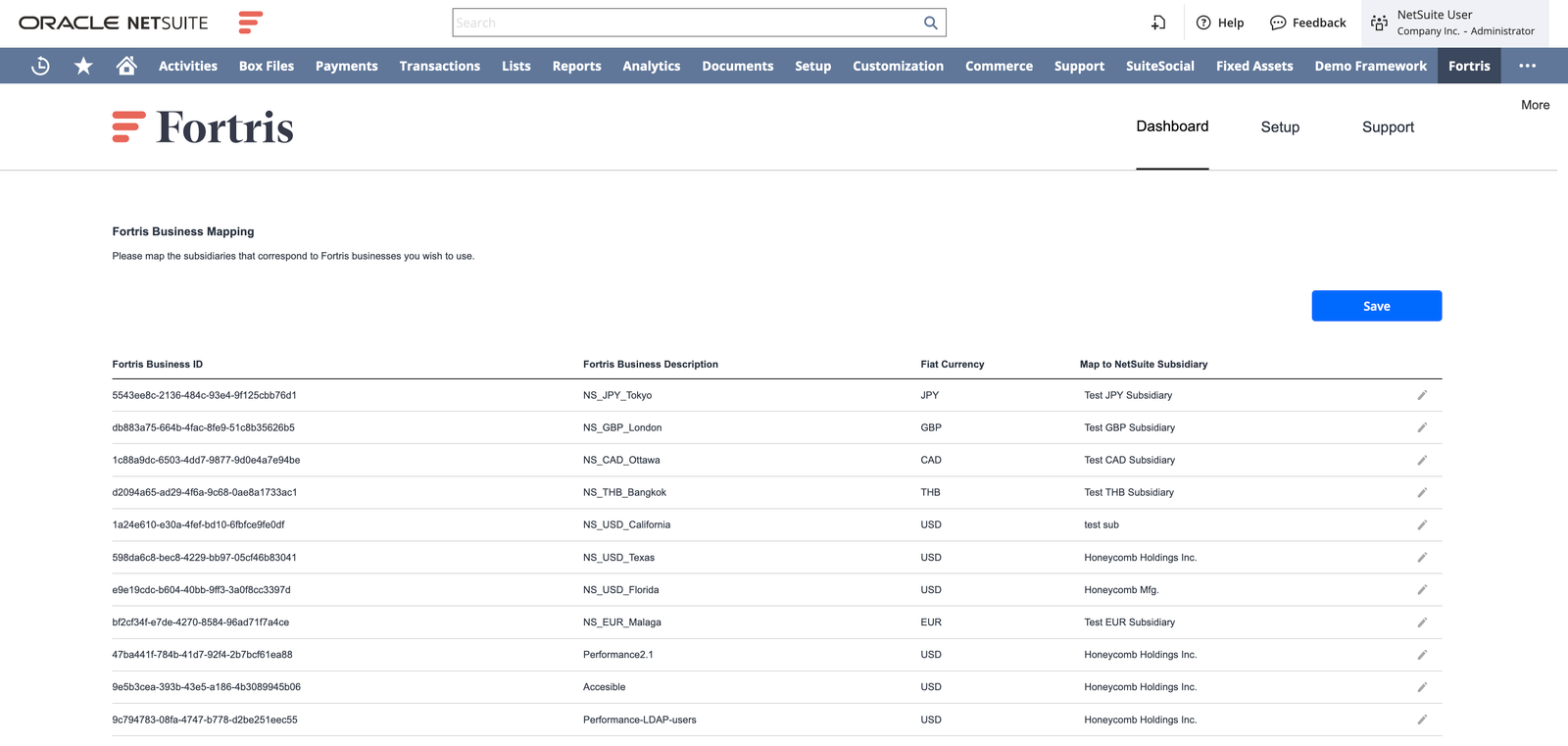Open the Lists menu

pyautogui.click(x=516, y=66)
